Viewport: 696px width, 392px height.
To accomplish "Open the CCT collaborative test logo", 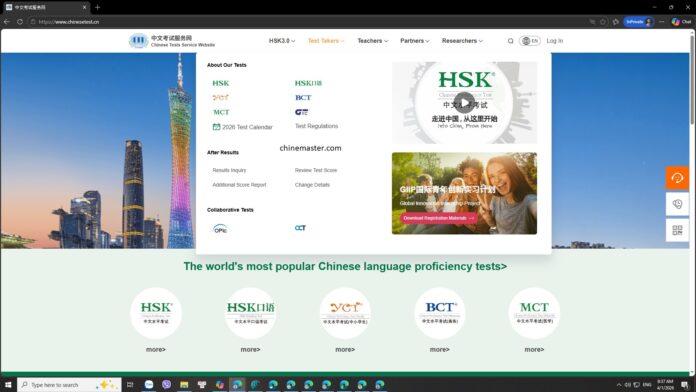I will pyautogui.click(x=301, y=228).
